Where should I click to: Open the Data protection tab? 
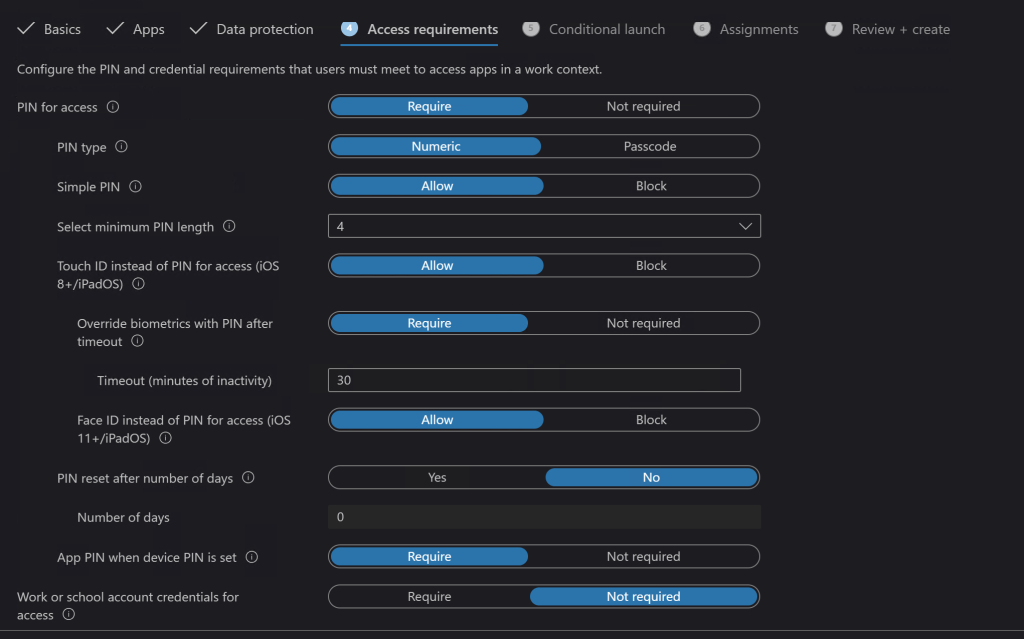(264, 29)
